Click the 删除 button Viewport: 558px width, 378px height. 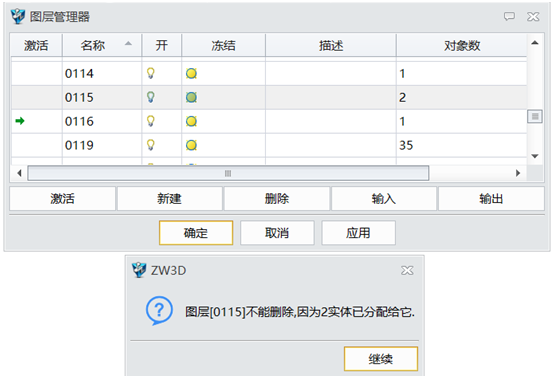pyautogui.click(x=277, y=199)
